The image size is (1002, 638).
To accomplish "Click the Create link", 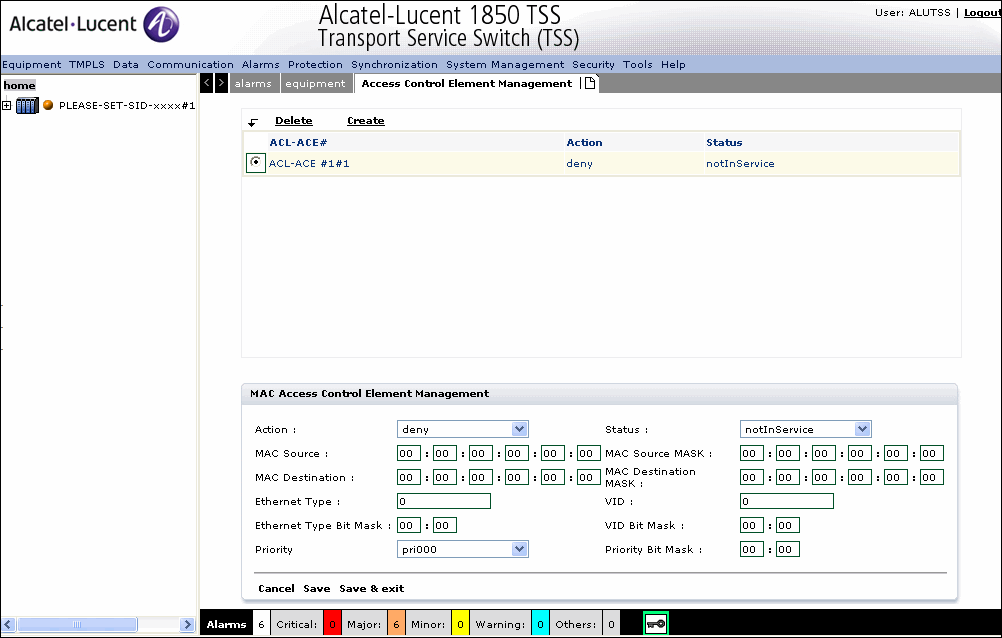I will coord(366,121).
